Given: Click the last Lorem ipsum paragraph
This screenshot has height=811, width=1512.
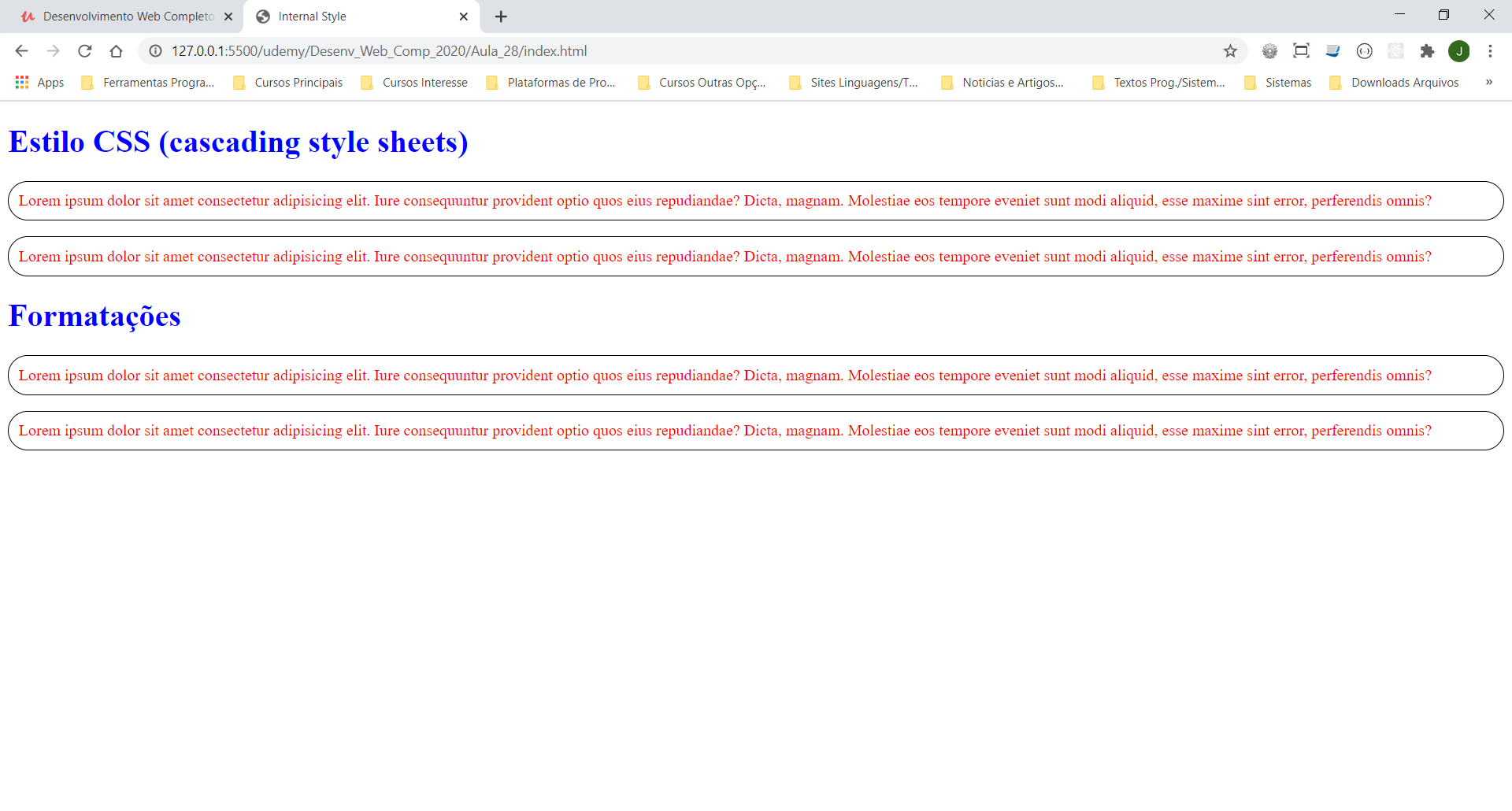Looking at the screenshot, I should point(756,431).
